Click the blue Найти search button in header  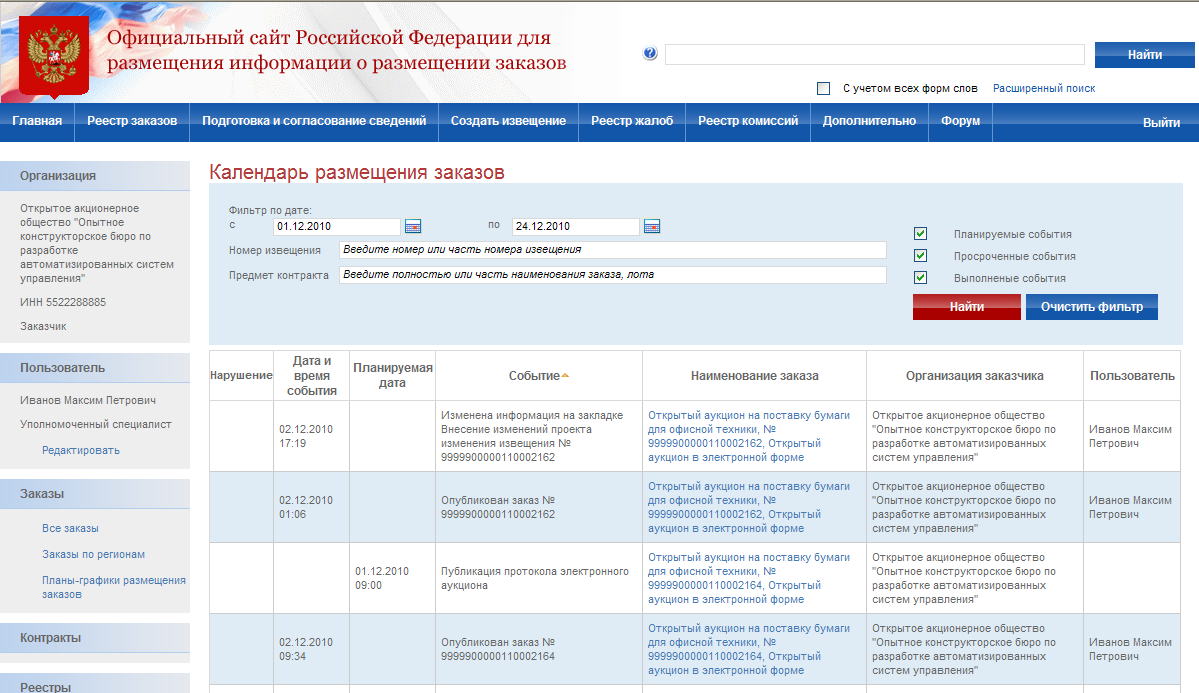pos(1144,54)
